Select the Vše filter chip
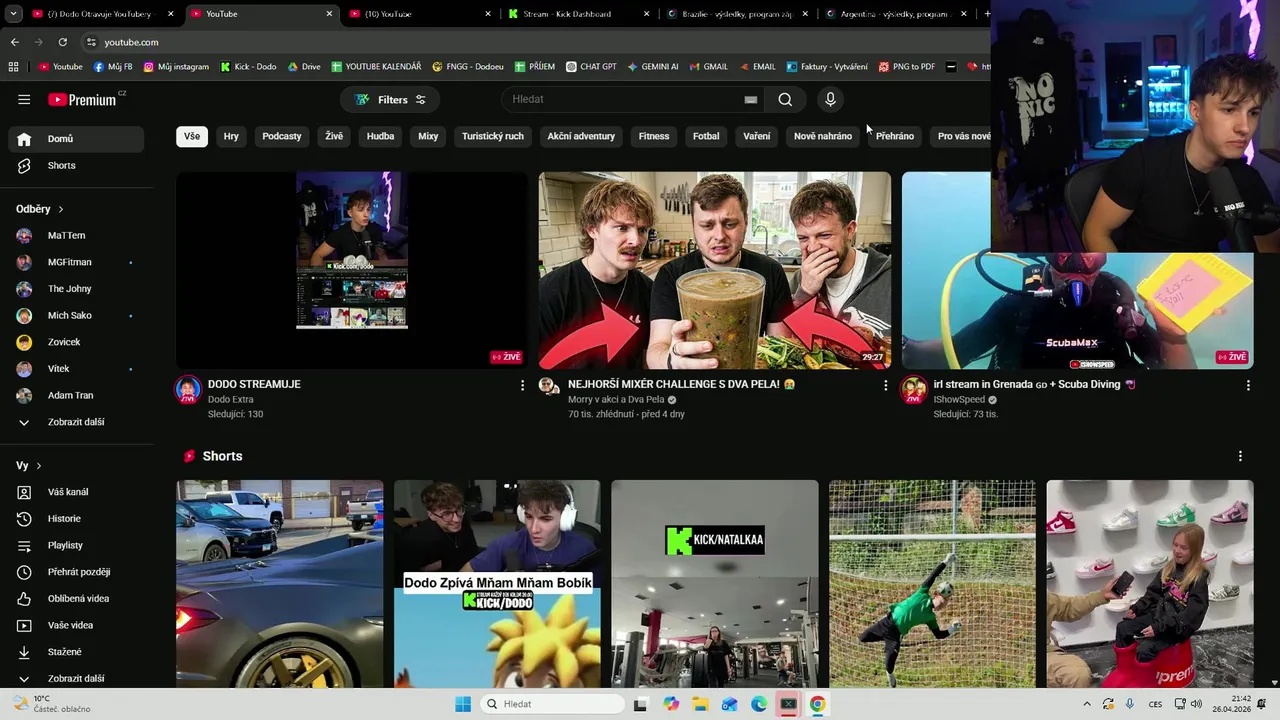Image resolution: width=1280 pixels, height=720 pixels. pyautogui.click(x=192, y=136)
